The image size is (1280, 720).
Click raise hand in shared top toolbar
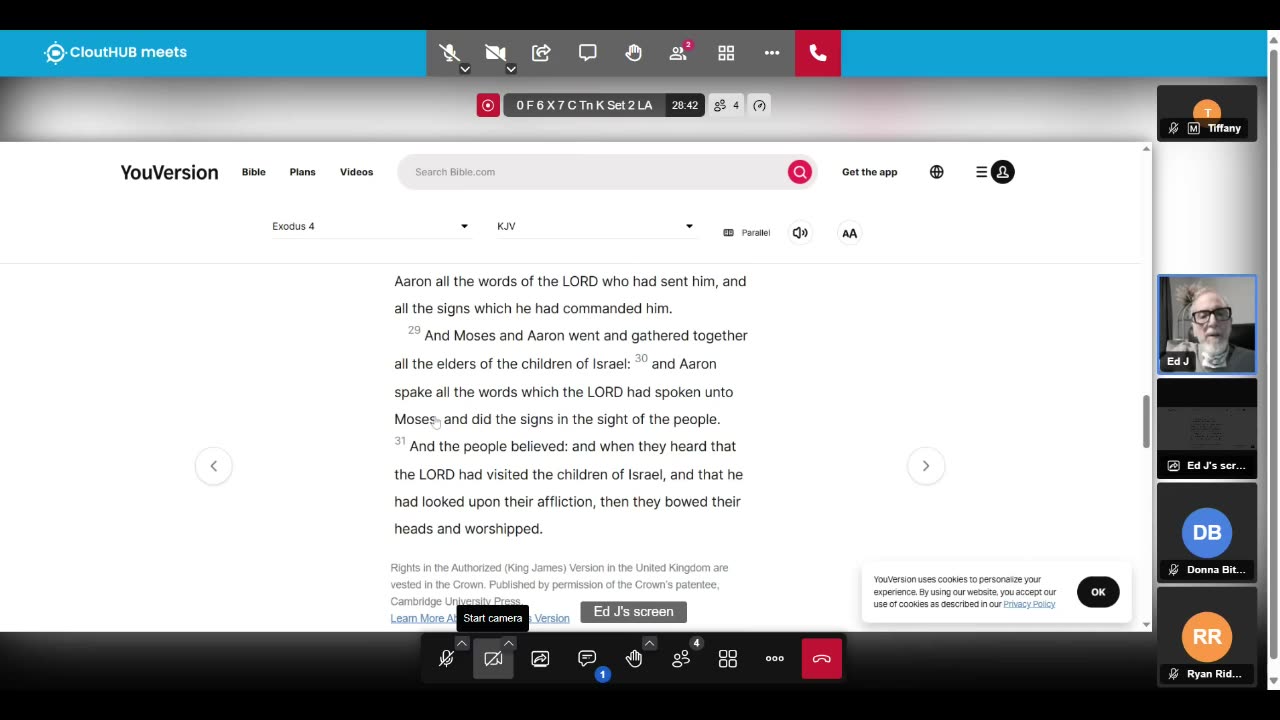pos(633,53)
